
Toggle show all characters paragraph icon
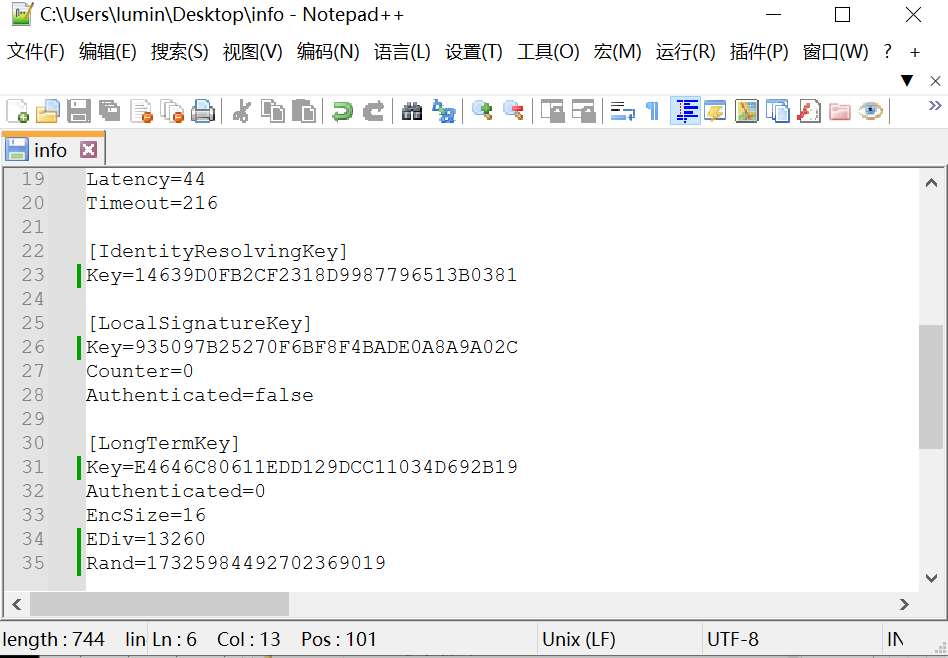pyautogui.click(x=651, y=111)
